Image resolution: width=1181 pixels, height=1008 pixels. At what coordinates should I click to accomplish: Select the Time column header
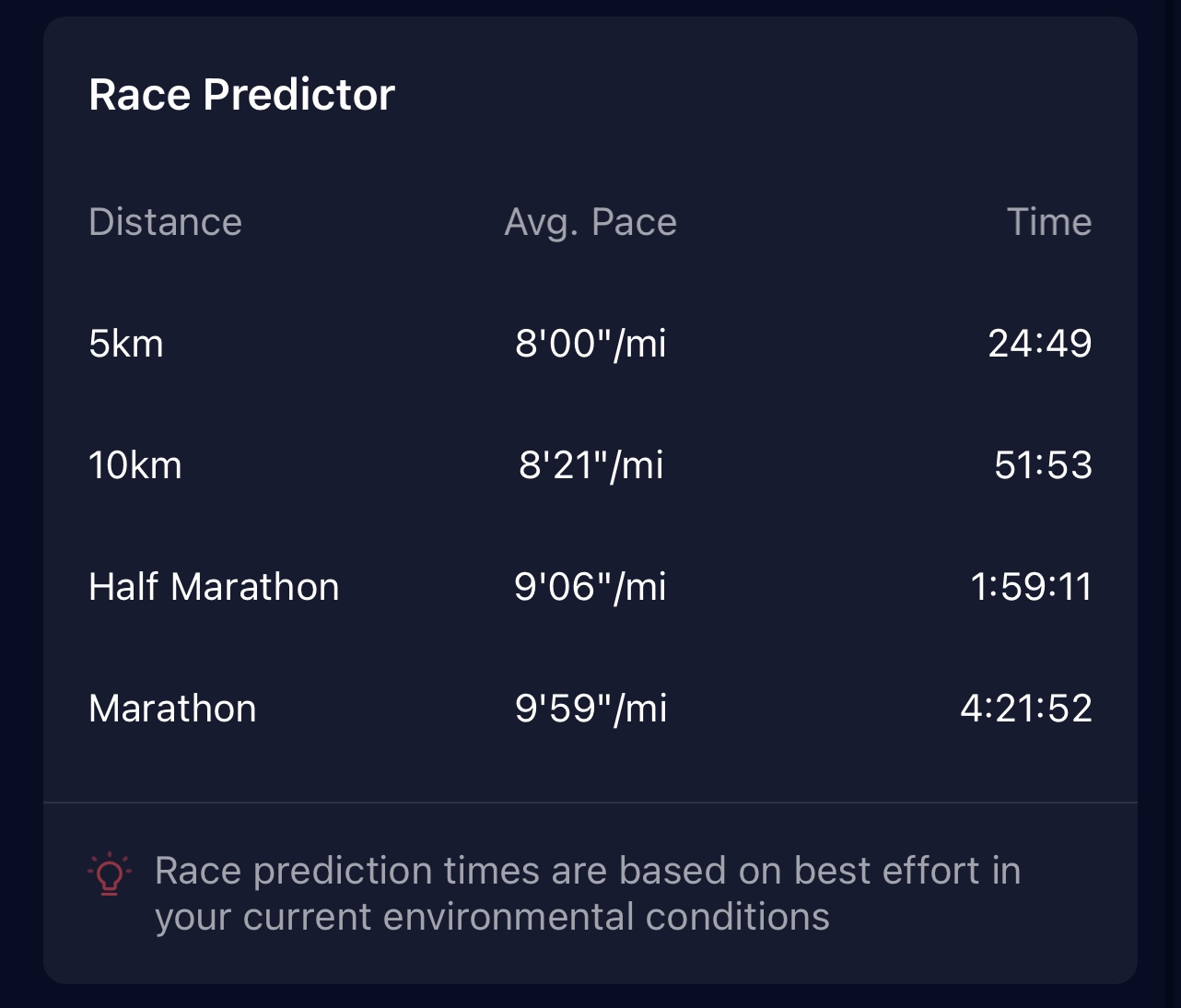tap(1048, 222)
